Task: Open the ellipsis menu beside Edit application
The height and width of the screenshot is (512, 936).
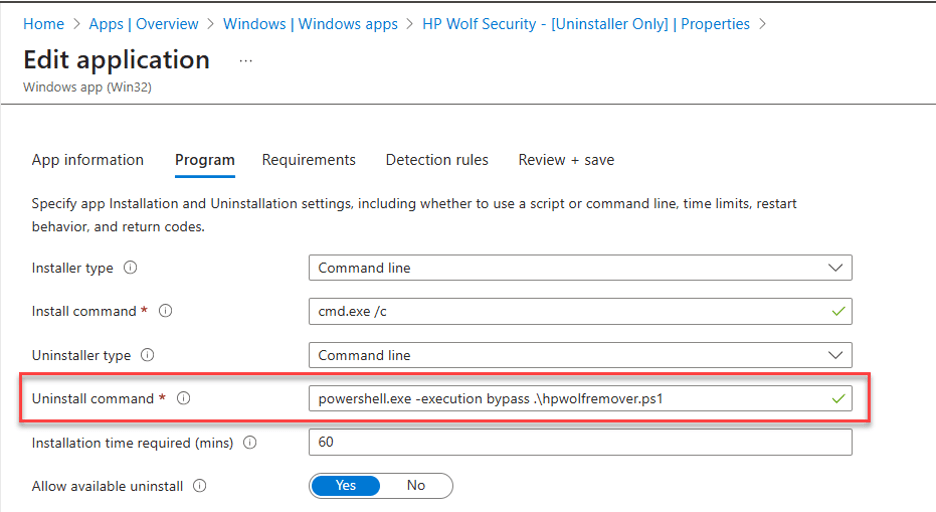Action: 246,61
